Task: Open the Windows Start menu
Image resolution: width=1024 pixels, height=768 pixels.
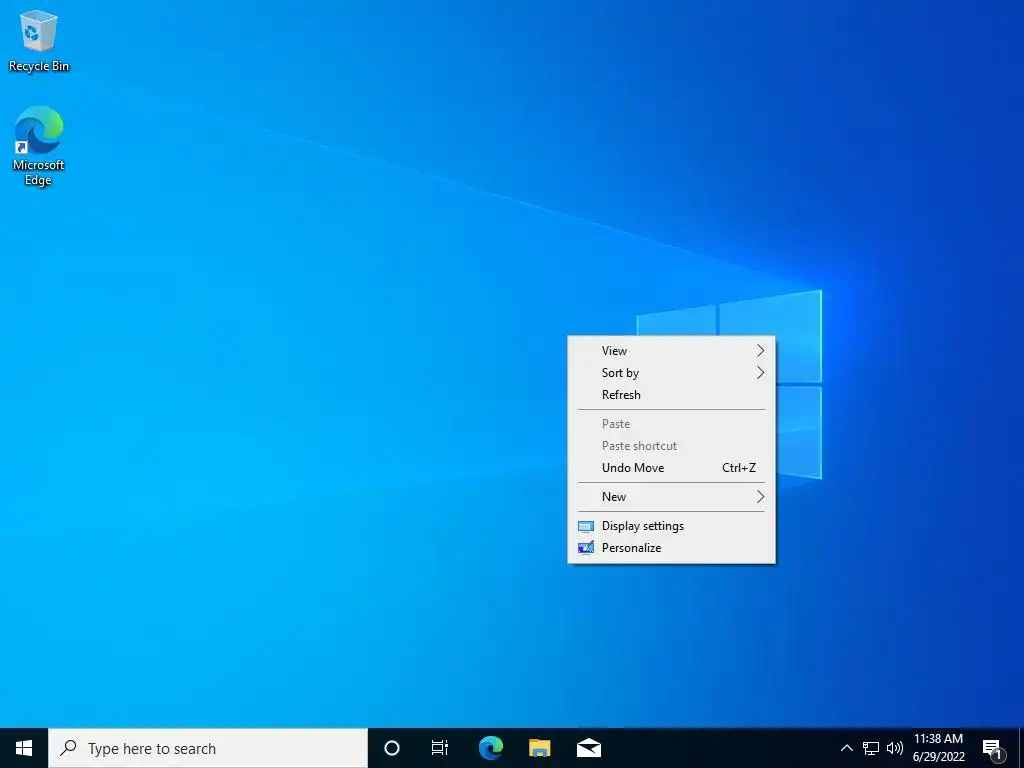Action: (x=24, y=748)
